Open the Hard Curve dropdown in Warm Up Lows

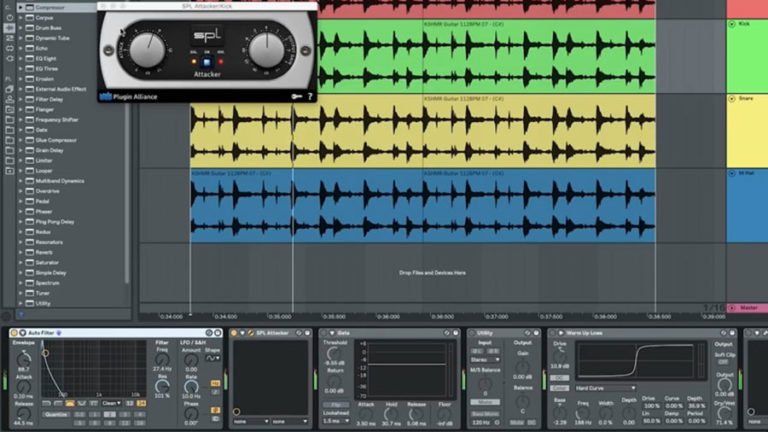pyautogui.click(x=605, y=387)
